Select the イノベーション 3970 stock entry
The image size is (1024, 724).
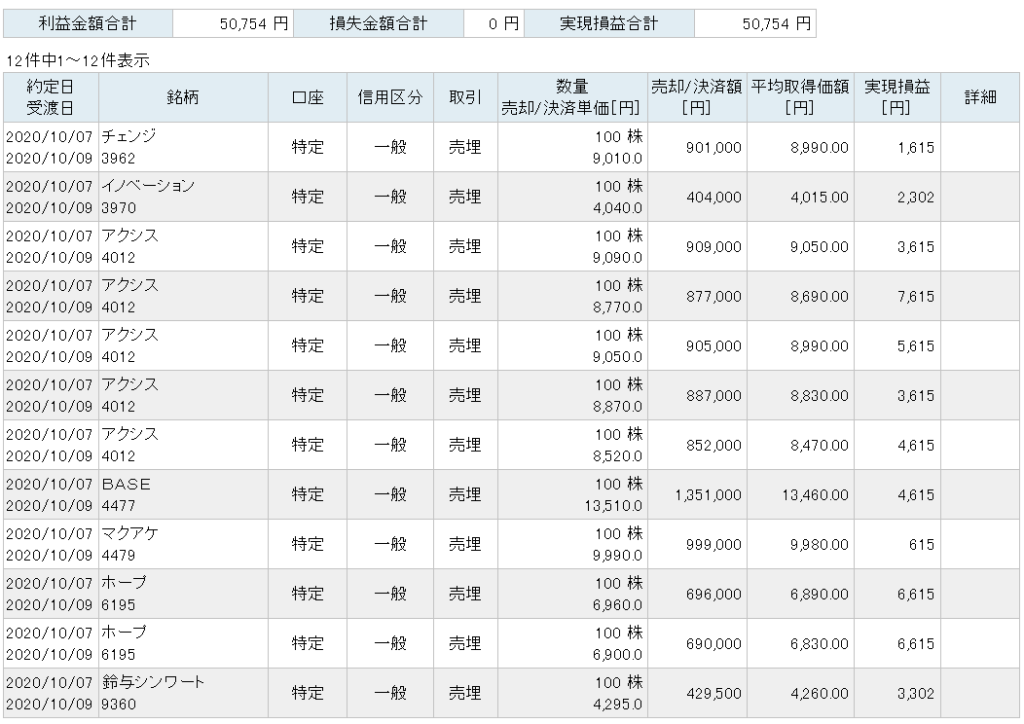pyautogui.click(x=148, y=186)
